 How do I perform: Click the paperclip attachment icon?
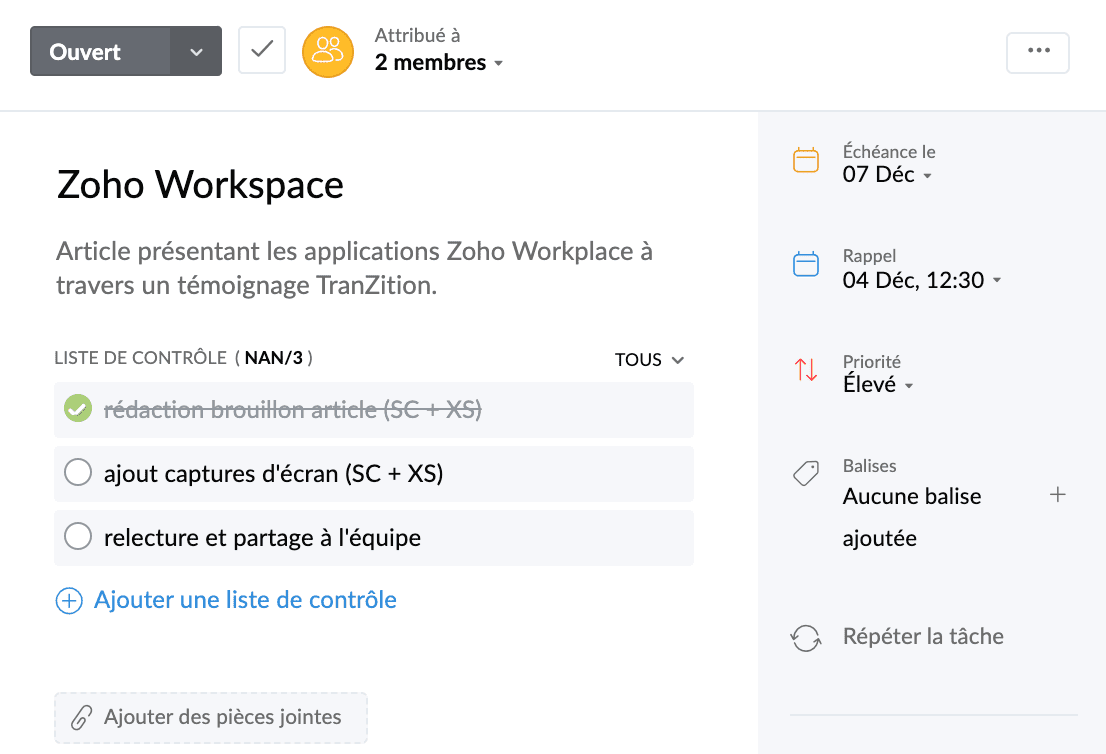tap(81, 718)
